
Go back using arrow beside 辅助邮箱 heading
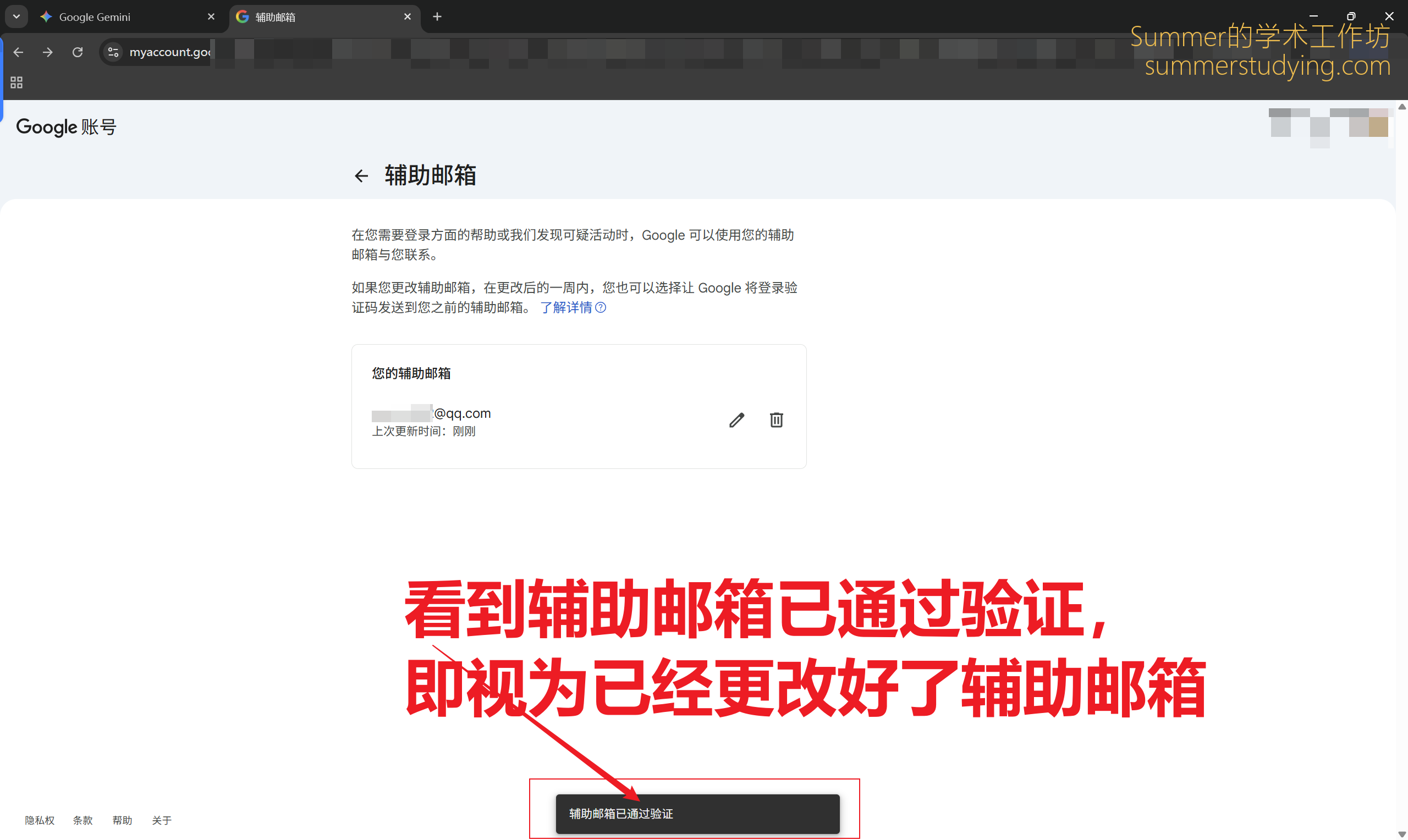click(x=361, y=176)
